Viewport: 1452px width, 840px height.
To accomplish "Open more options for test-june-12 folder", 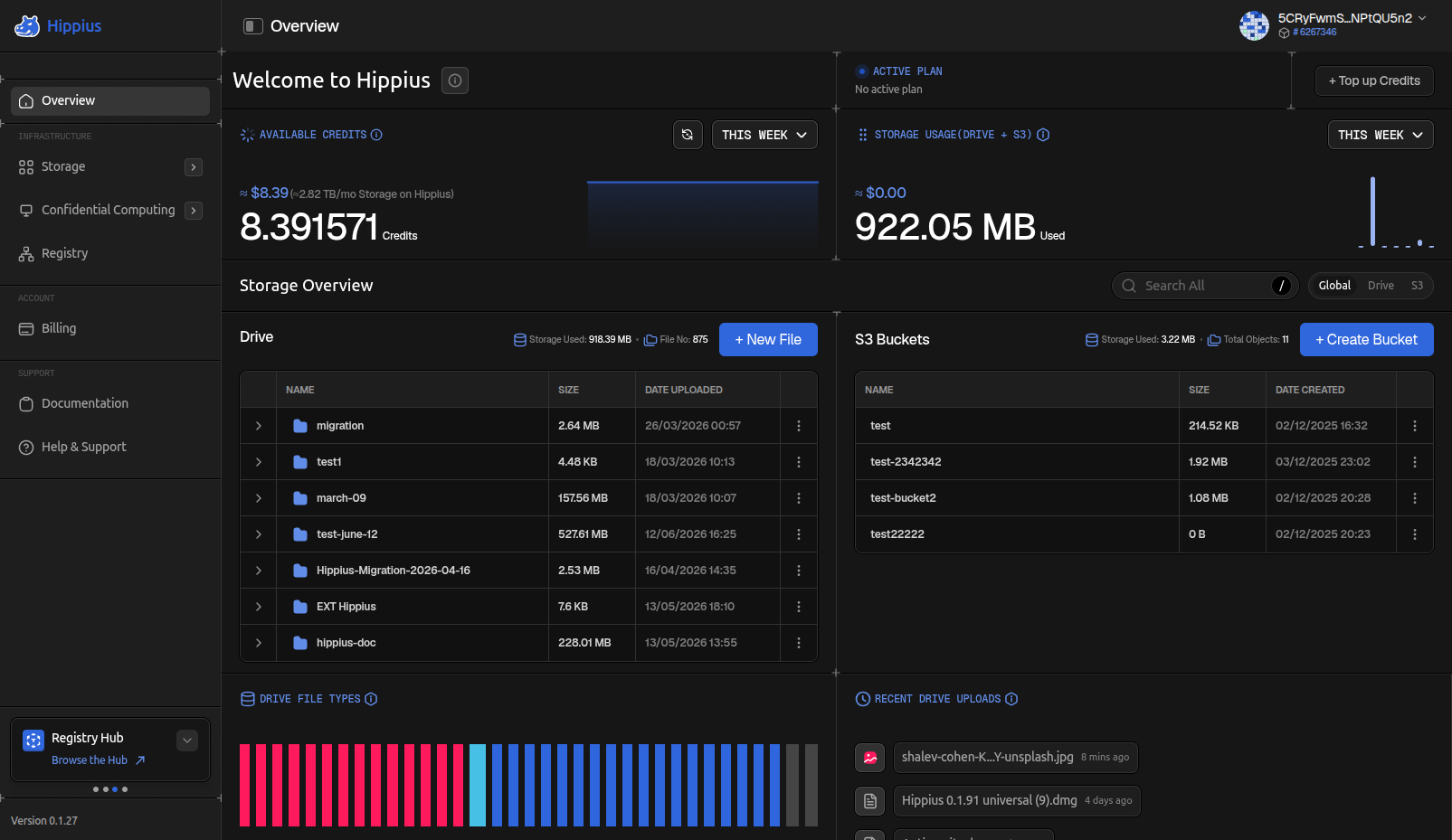I will pyautogui.click(x=799, y=534).
